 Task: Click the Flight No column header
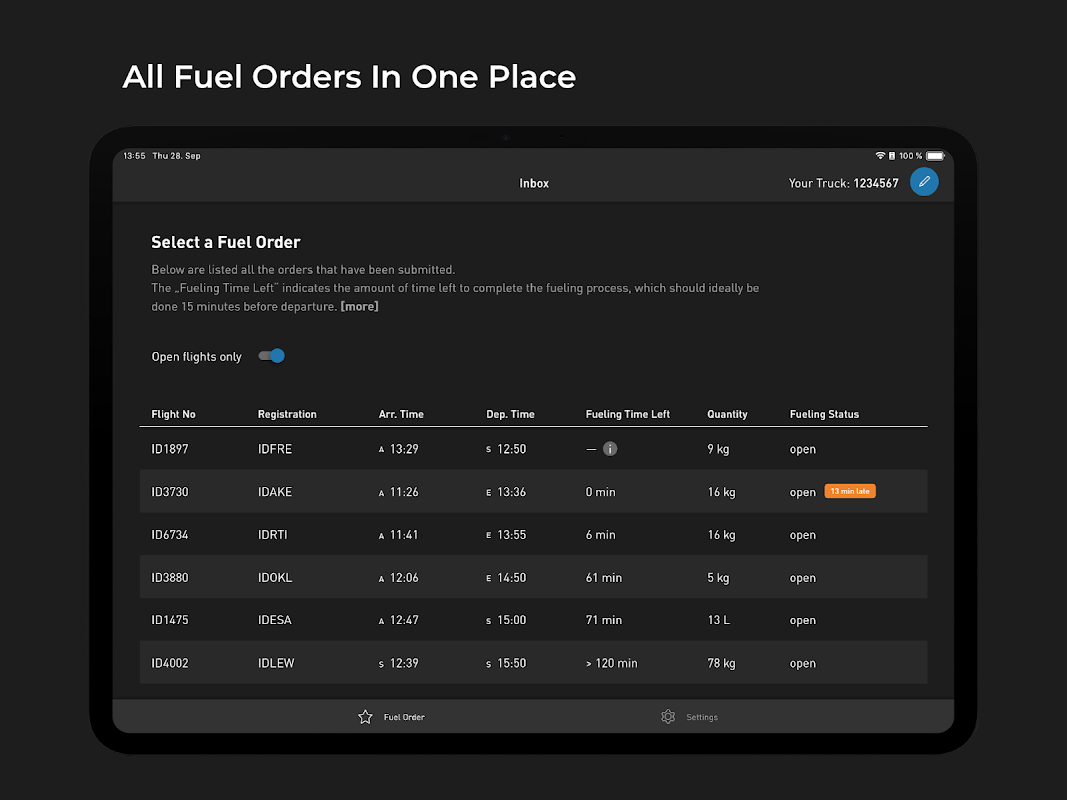pyautogui.click(x=173, y=414)
